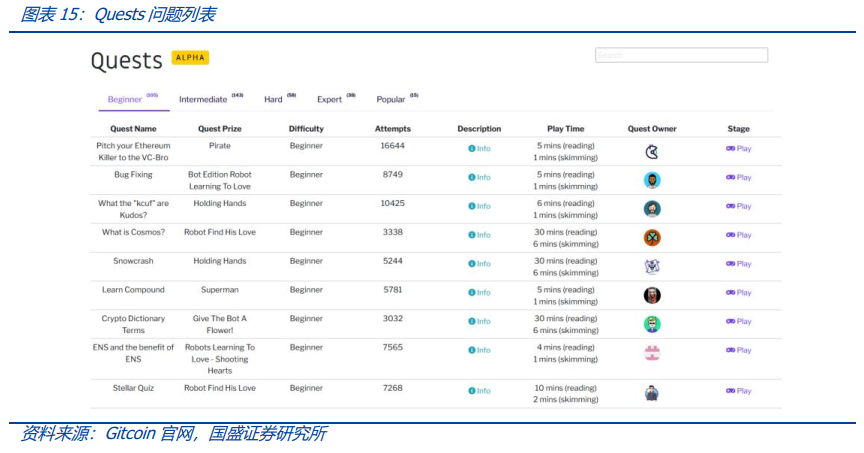
Task: Click the Attempts column header
Action: pos(393,128)
